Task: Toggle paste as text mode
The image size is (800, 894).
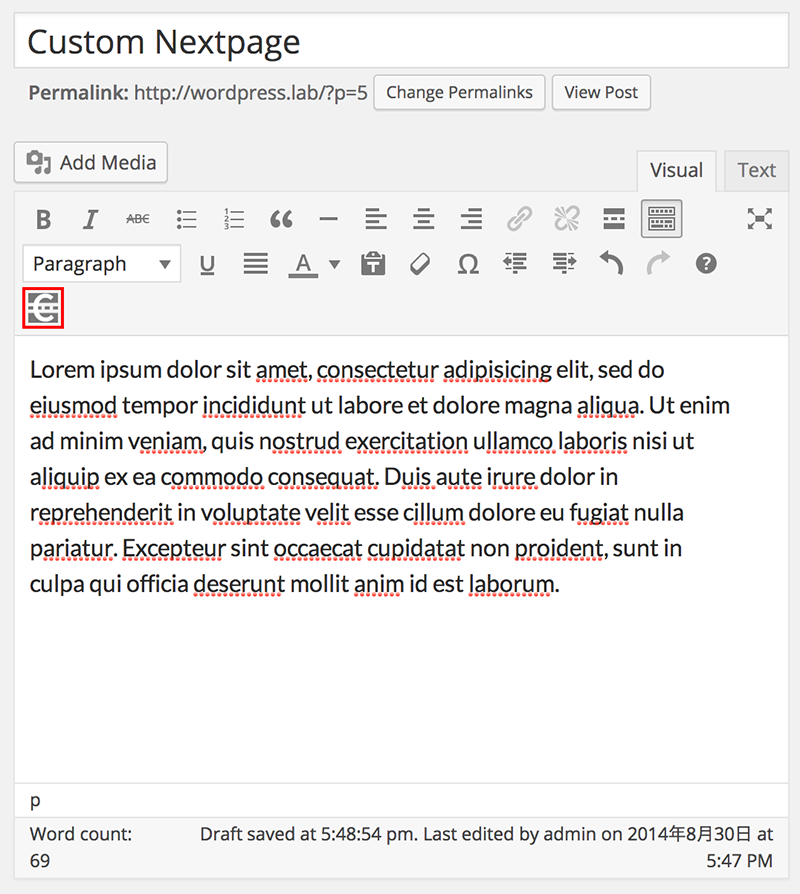Action: pos(373,264)
